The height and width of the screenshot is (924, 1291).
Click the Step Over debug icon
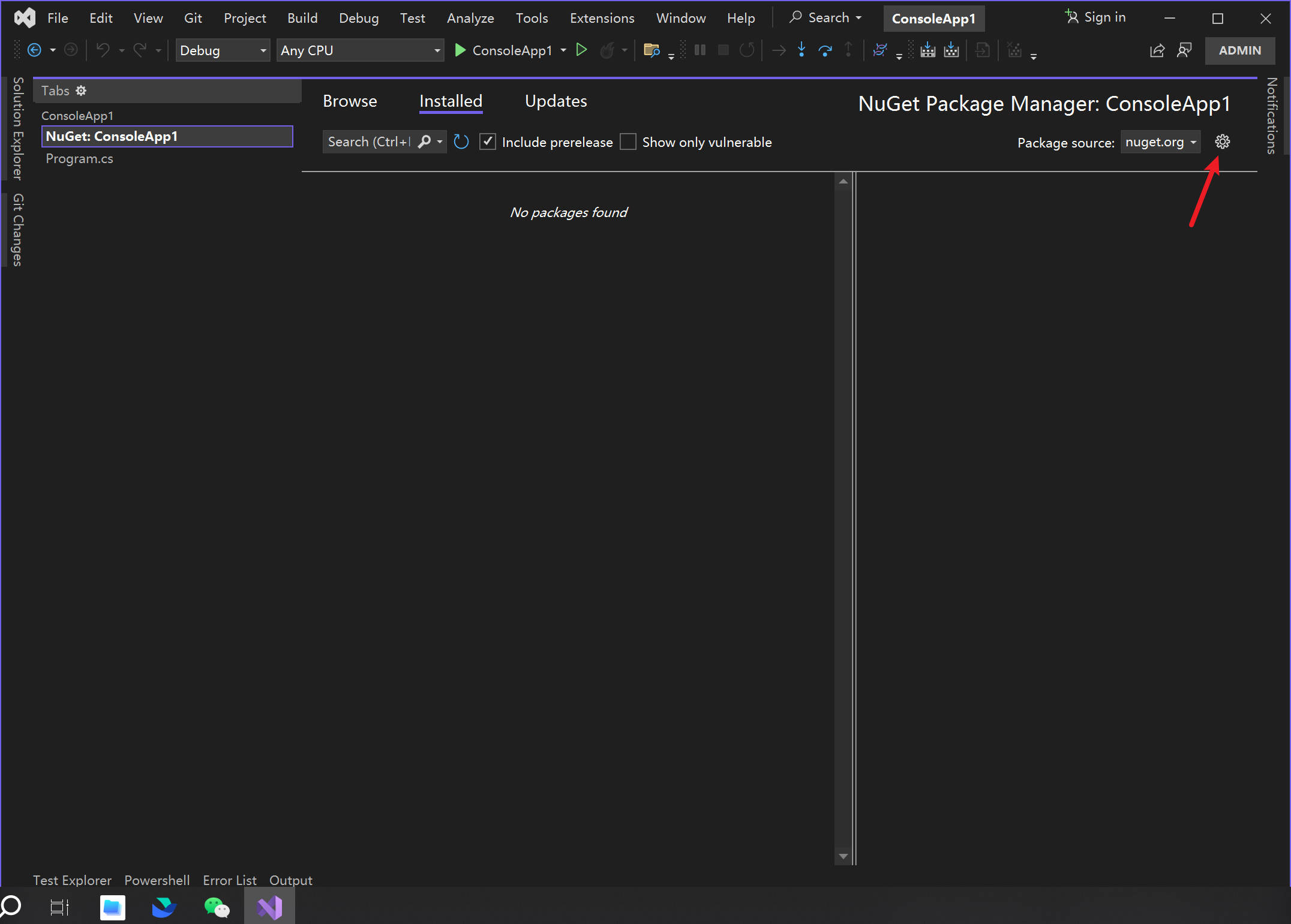(825, 50)
